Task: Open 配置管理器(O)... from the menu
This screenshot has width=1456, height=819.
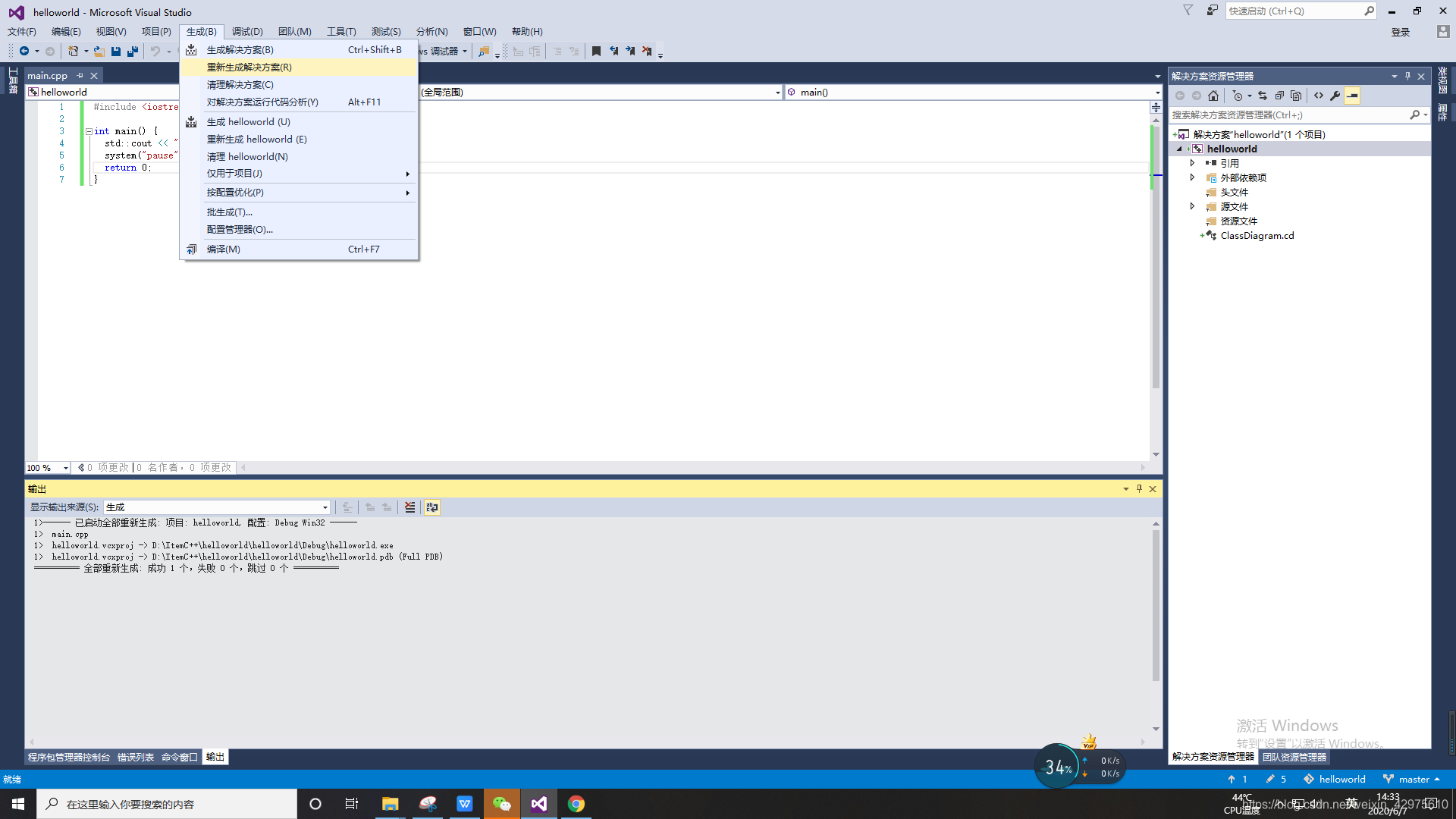Action: 299,230
